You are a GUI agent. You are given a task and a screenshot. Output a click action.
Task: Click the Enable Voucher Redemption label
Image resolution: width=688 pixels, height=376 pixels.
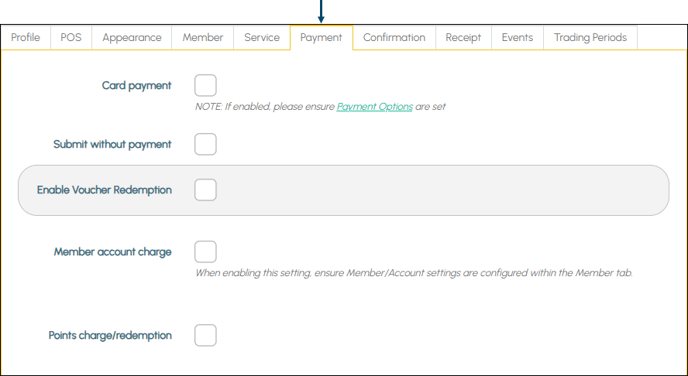coord(104,190)
